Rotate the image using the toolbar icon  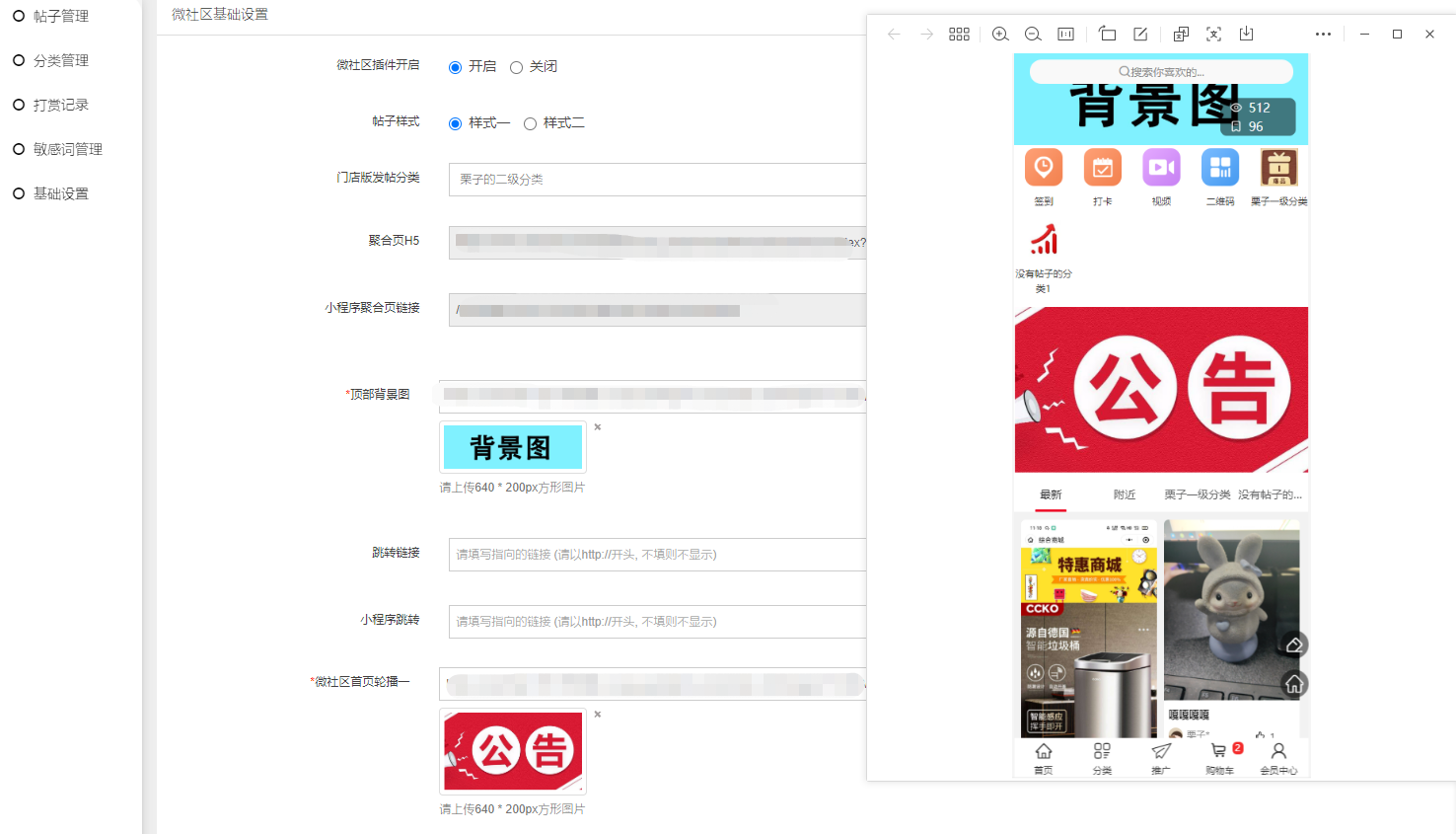[x=1107, y=35]
